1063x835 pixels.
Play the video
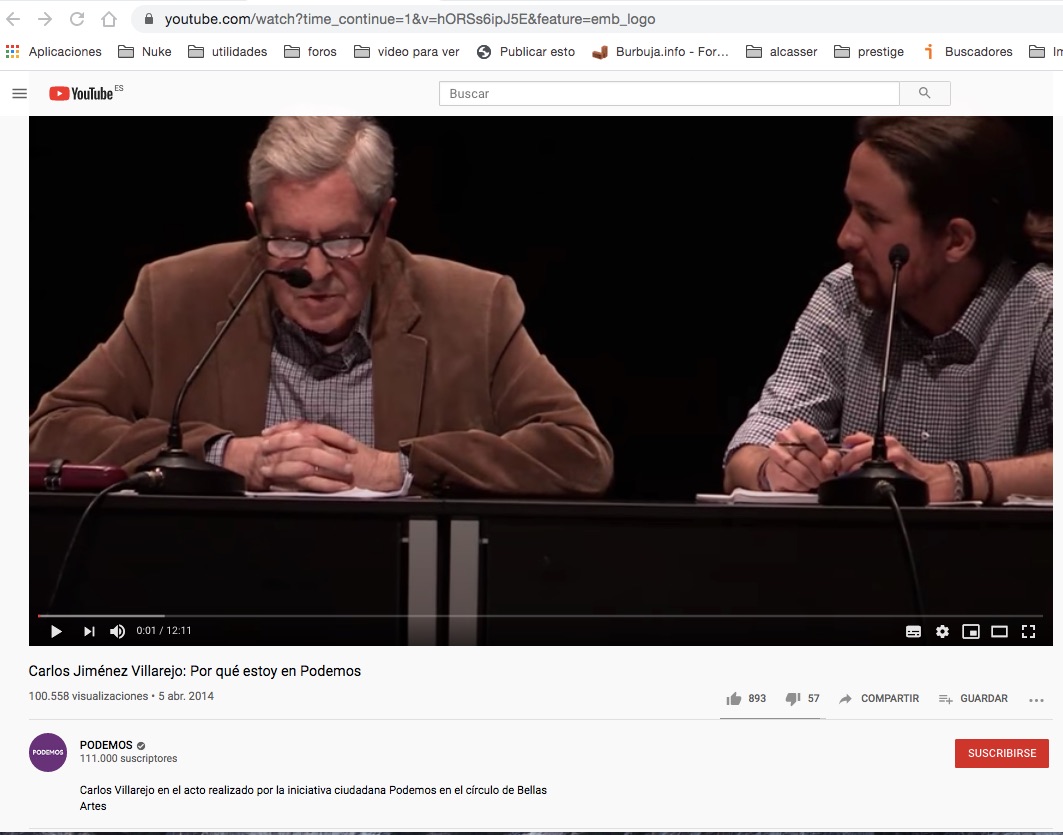click(56, 631)
